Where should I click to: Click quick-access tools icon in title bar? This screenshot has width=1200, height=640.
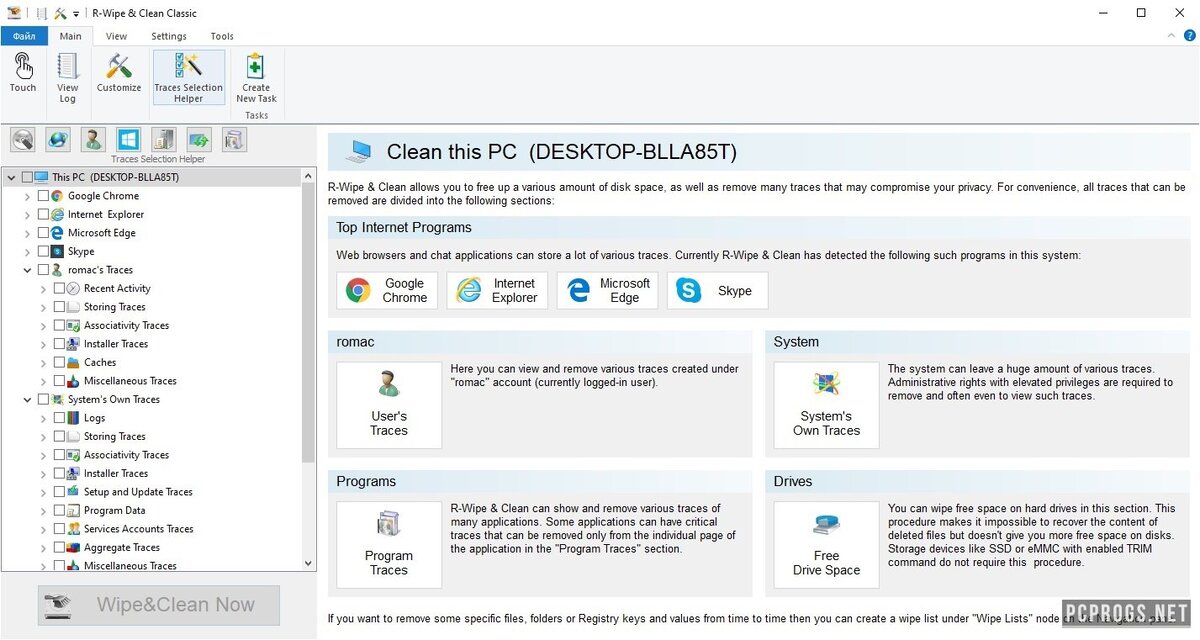(60, 13)
